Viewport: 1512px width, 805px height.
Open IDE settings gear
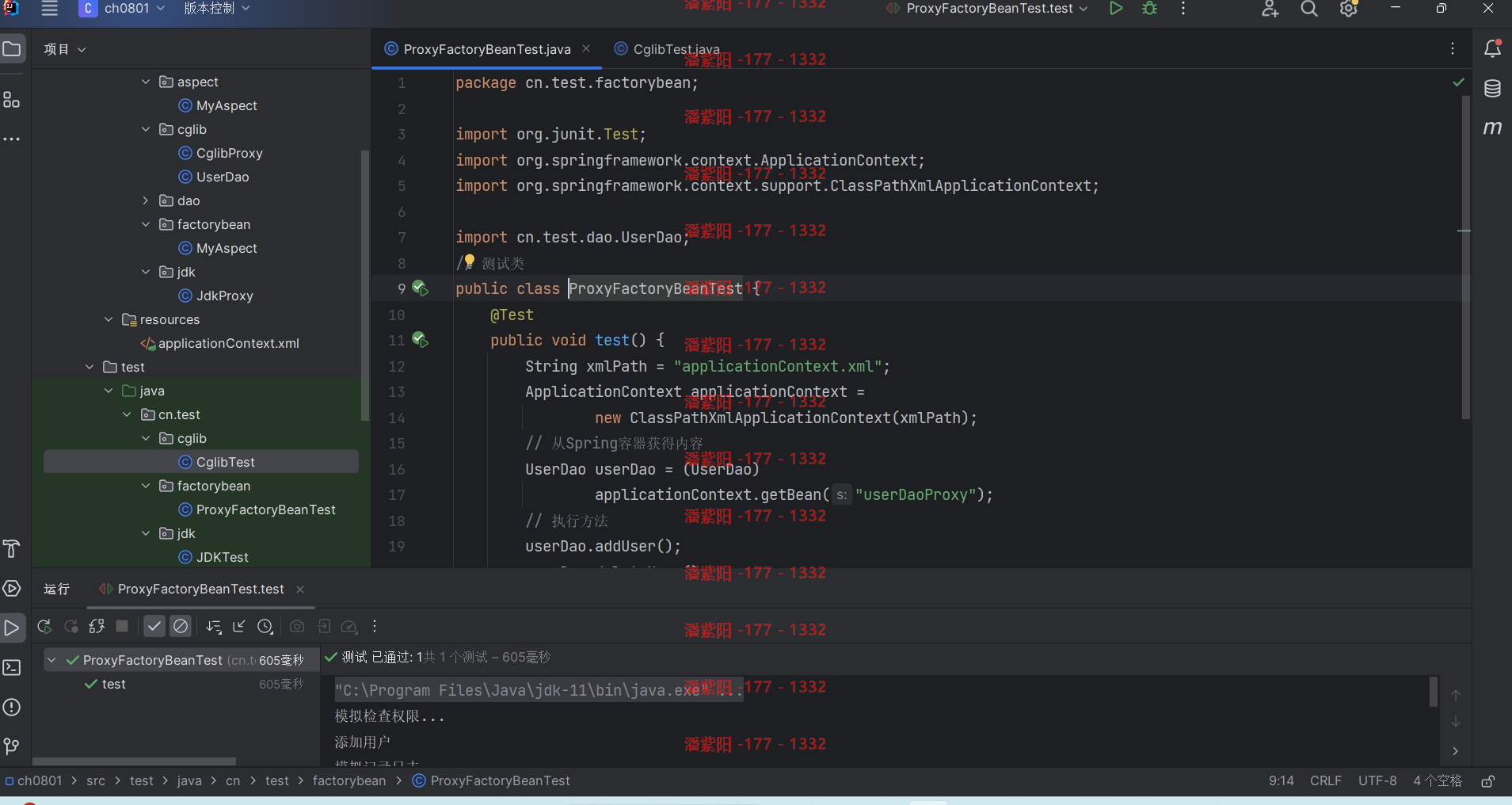coord(1348,9)
